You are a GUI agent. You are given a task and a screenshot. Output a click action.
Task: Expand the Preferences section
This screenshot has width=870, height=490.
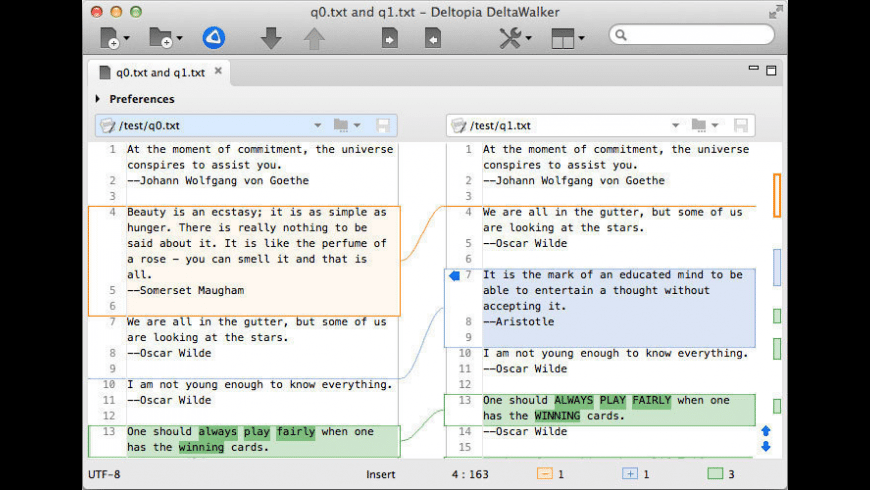pos(98,99)
